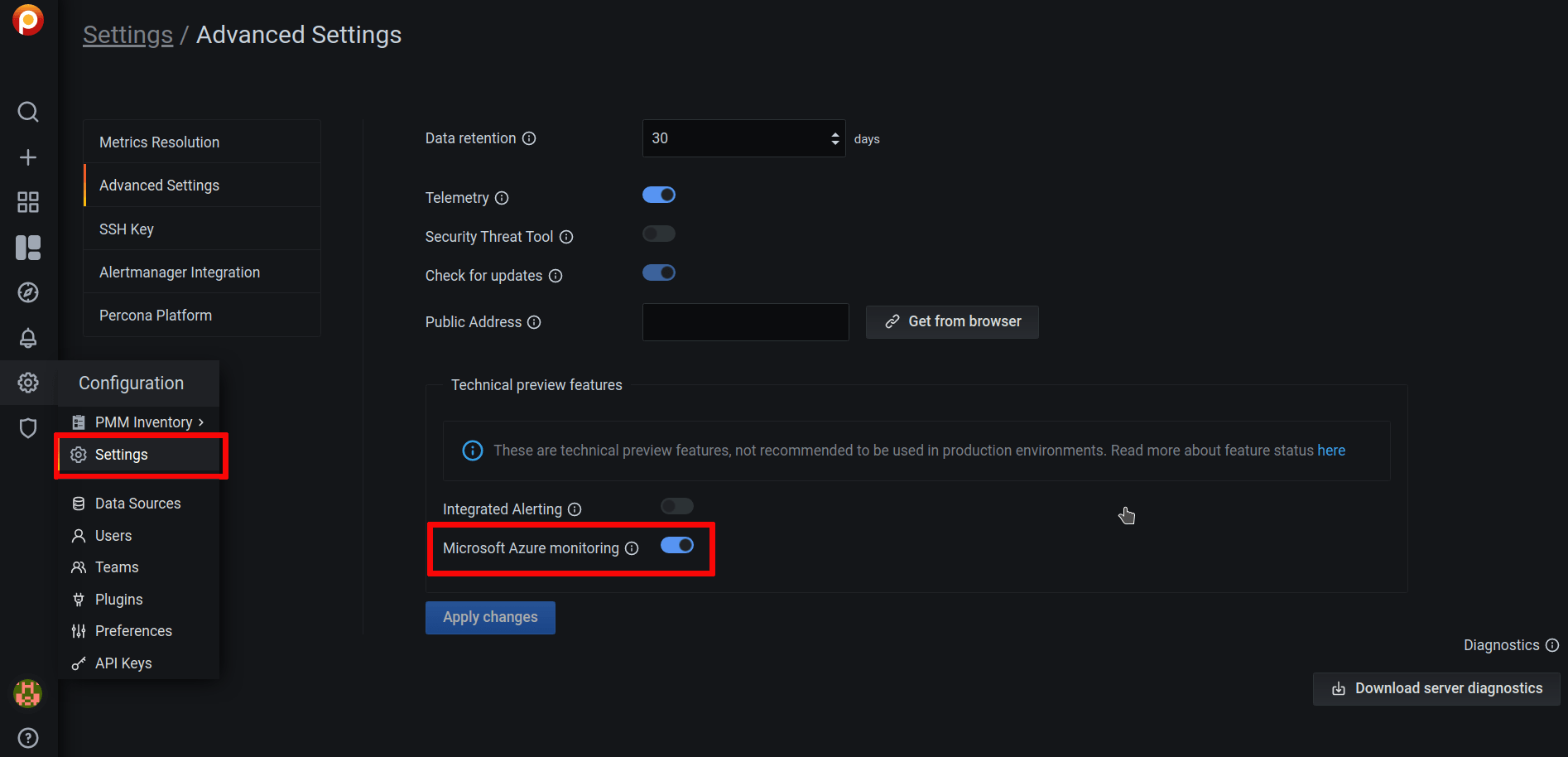Open the Percona logo home icon
This screenshot has height=757, width=1568.
pos(27,19)
